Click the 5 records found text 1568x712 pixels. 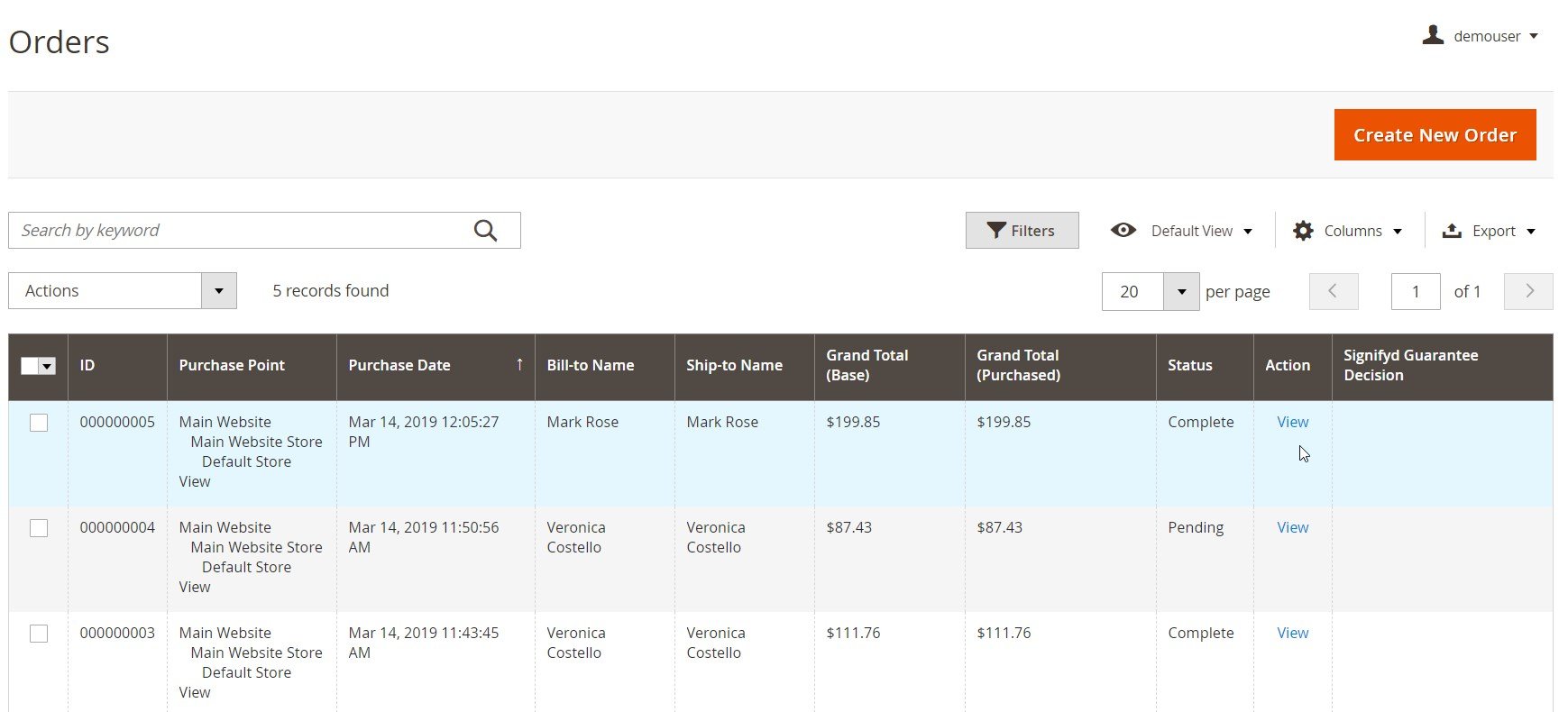coord(331,291)
